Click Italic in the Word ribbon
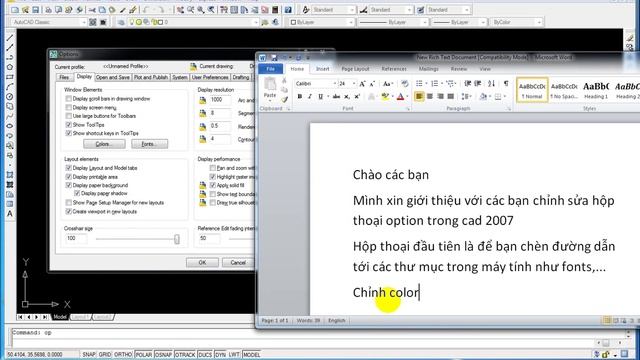The width and height of the screenshot is (640, 360). tap(310, 97)
